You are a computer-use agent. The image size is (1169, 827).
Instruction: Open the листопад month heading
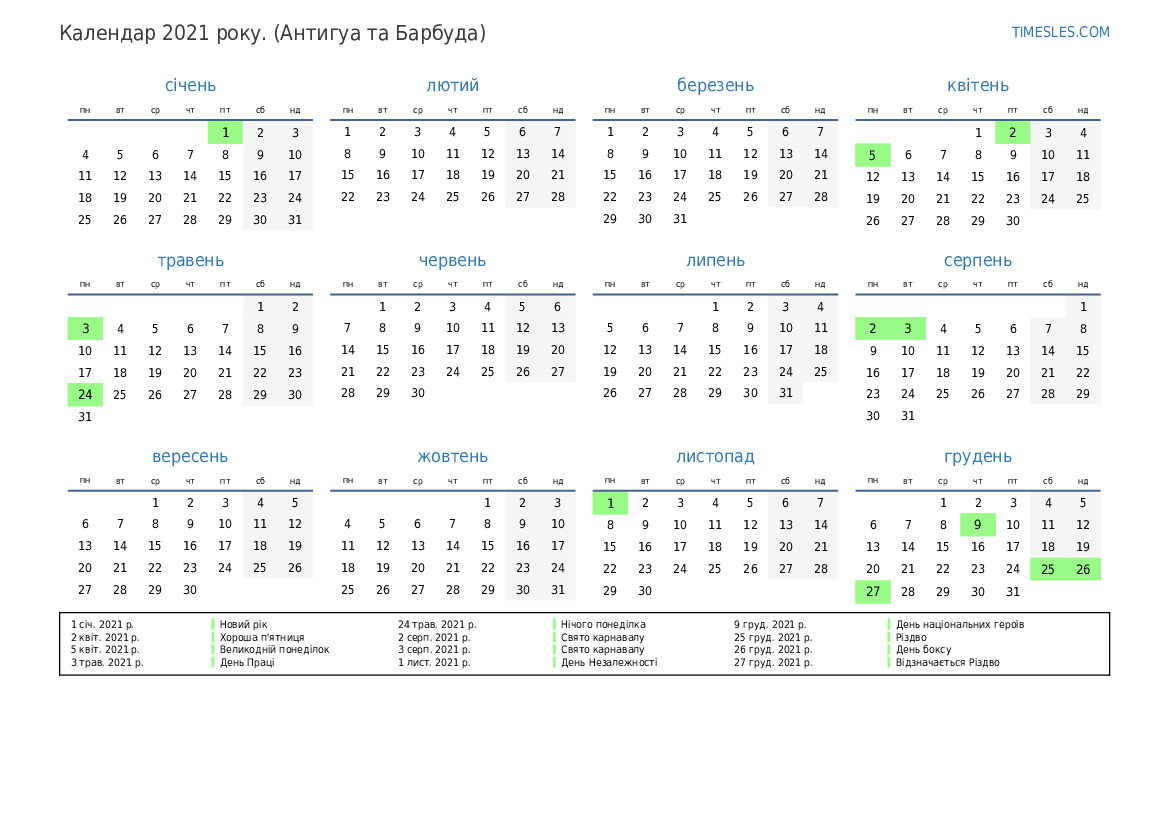(715, 456)
